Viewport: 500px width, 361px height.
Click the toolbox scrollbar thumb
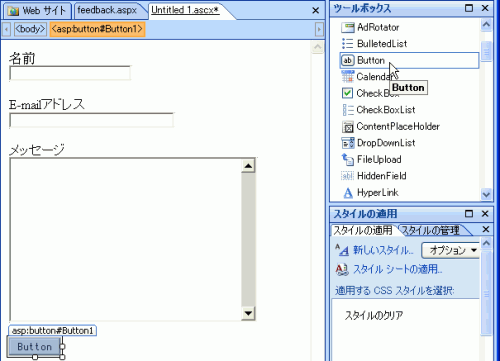point(486,52)
